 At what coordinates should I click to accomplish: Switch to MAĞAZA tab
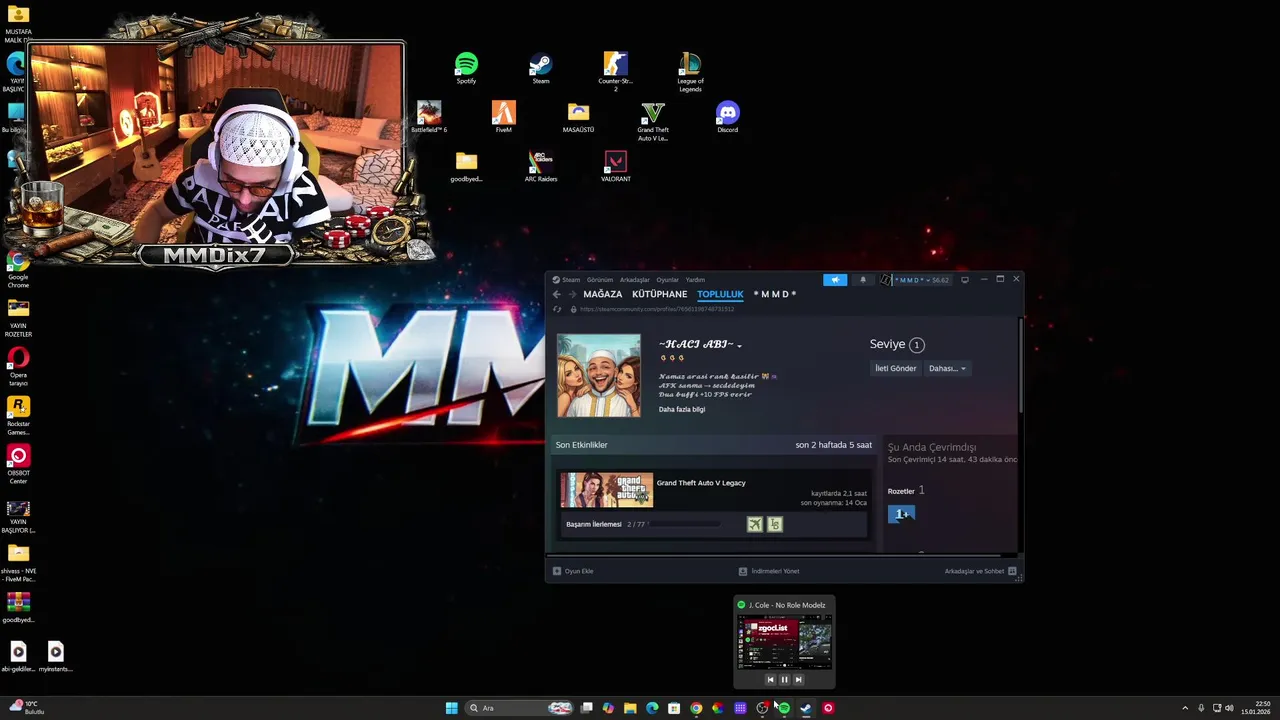point(603,294)
